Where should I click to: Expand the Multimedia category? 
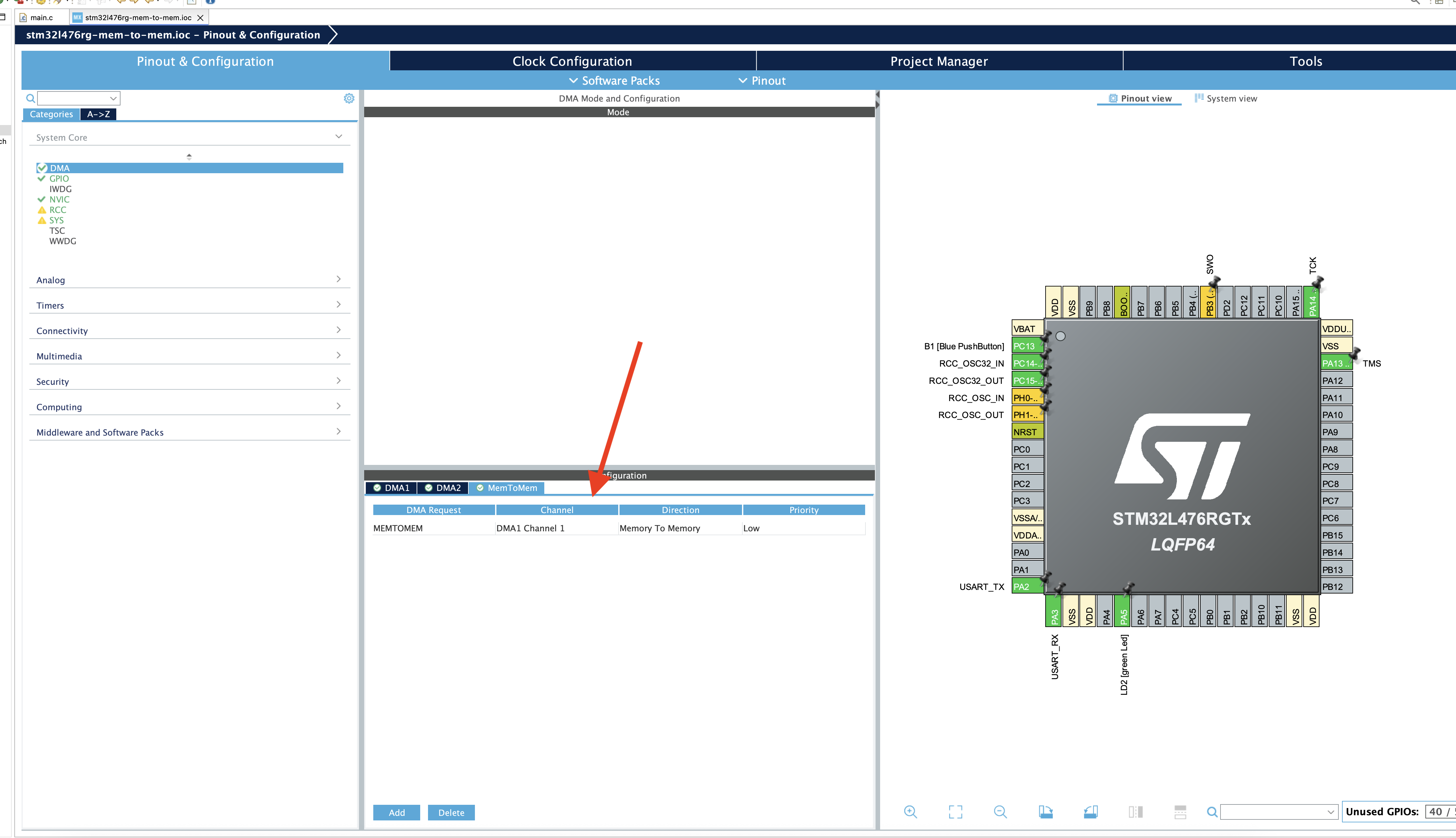(189, 356)
